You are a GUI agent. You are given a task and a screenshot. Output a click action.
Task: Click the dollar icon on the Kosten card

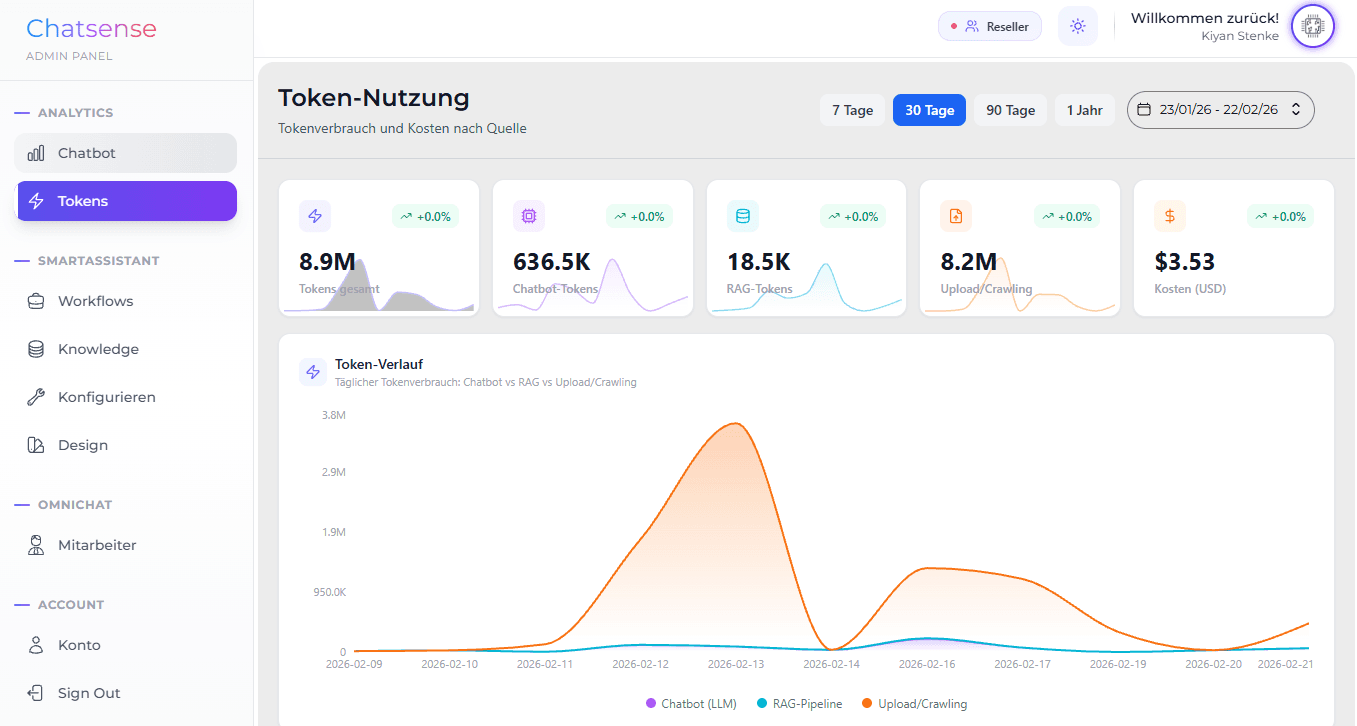1169,215
